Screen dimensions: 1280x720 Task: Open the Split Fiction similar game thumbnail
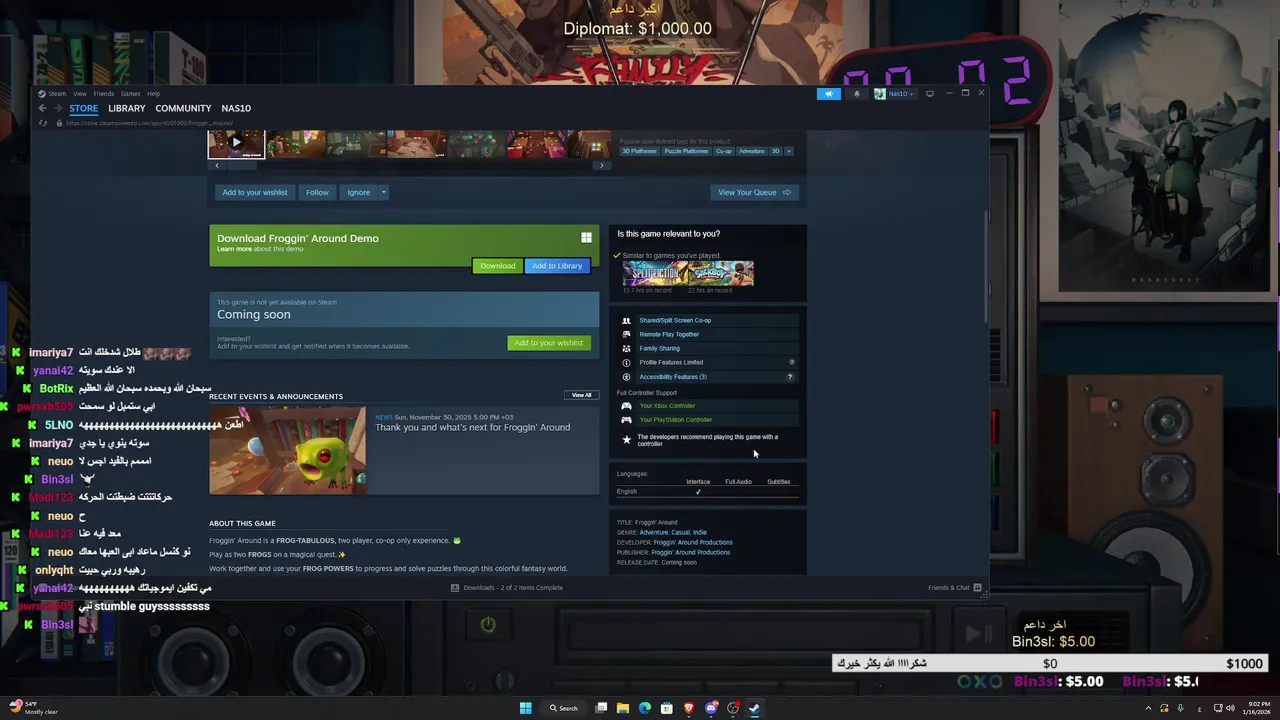(656, 274)
